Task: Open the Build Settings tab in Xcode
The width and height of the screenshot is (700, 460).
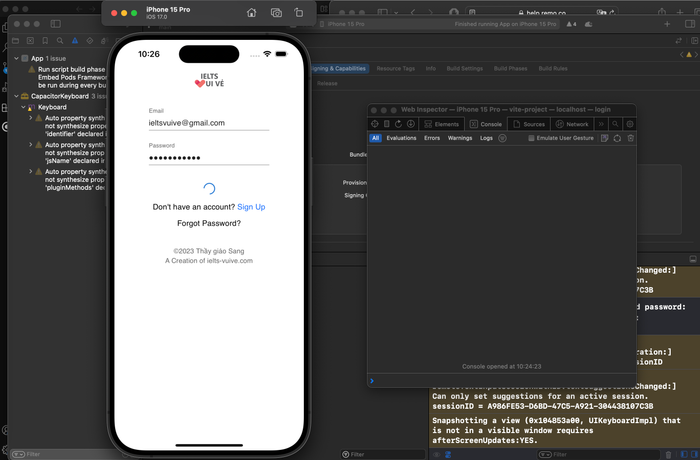Action: 465,69
